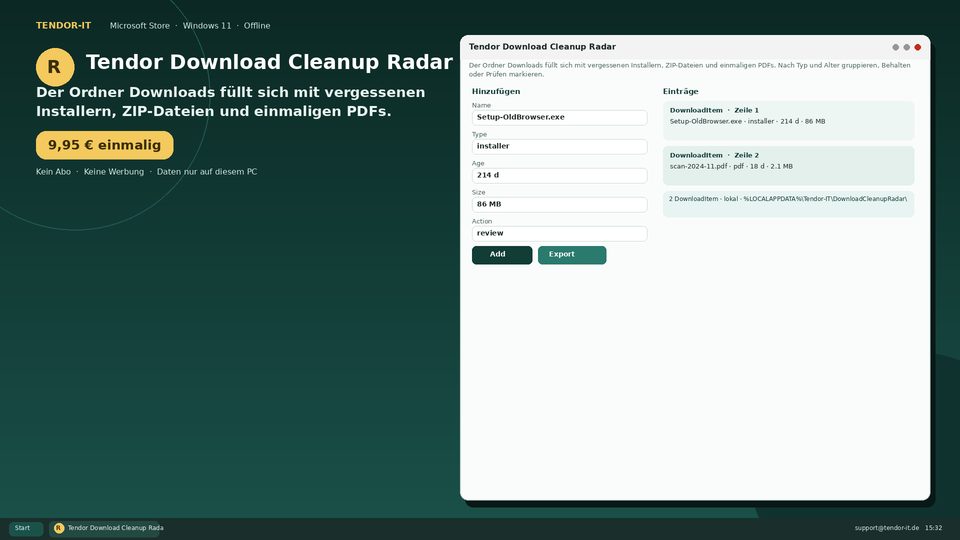
Task: Focus the Name field containing Setup-OldBrowser.exe
Action: click(x=560, y=118)
